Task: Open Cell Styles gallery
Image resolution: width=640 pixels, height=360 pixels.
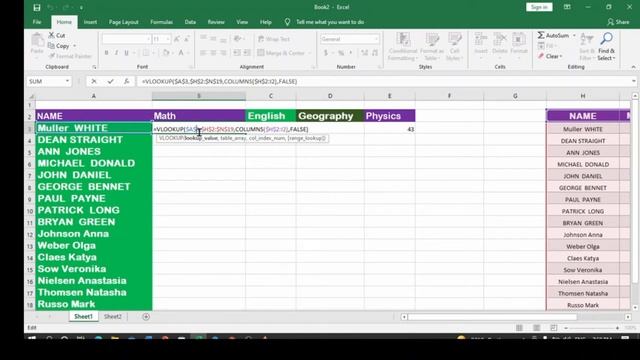Action: pos(454,47)
